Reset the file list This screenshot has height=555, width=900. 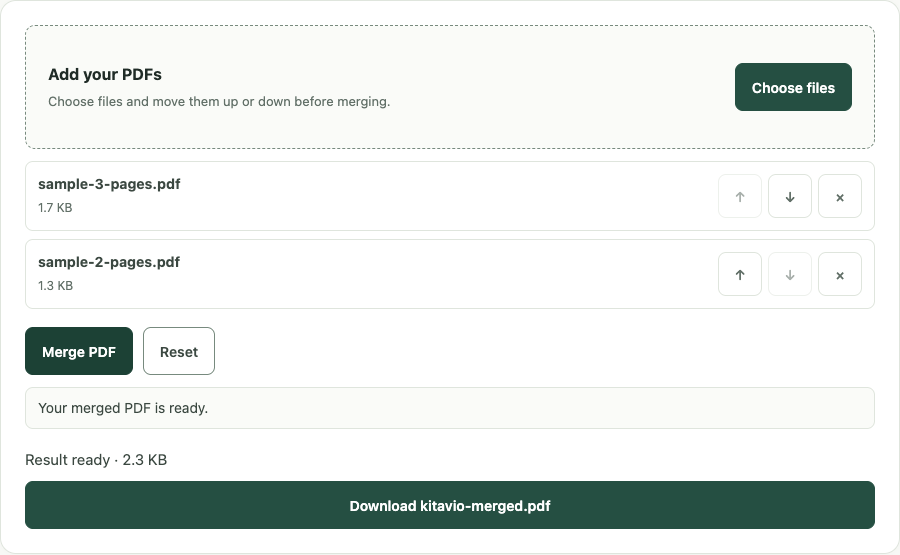[x=179, y=351]
